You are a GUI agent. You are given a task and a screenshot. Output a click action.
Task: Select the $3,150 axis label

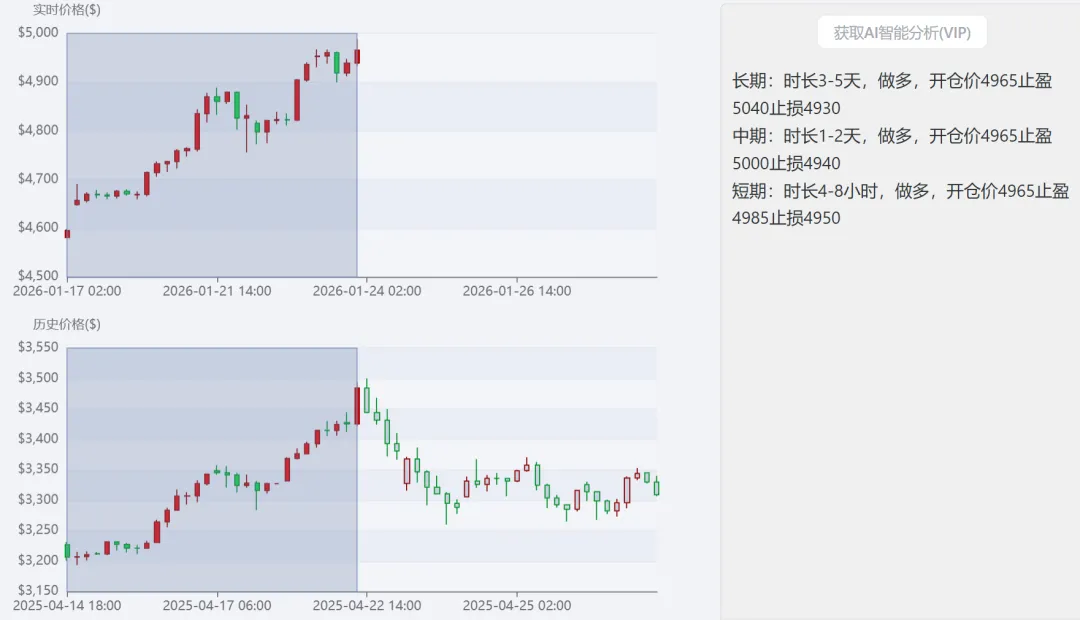38,590
